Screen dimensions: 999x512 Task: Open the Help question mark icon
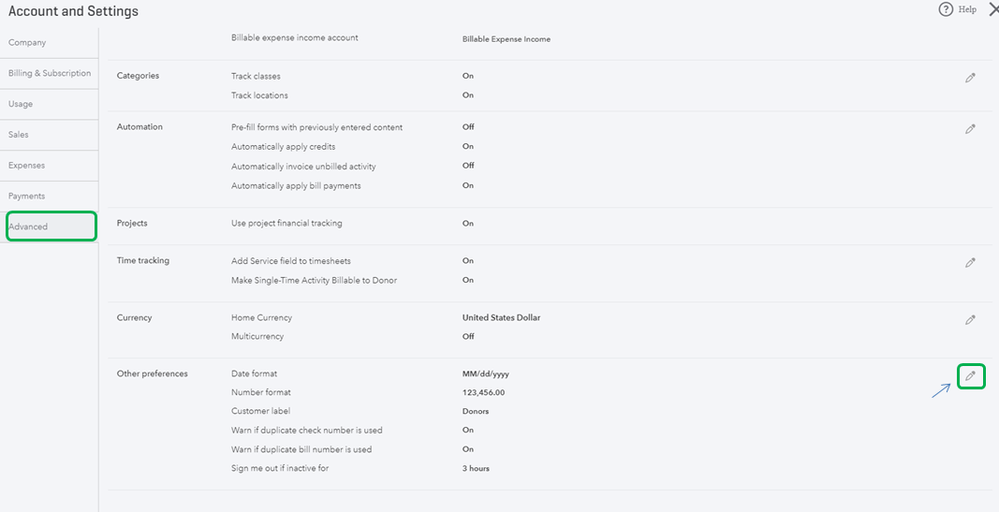[945, 10]
